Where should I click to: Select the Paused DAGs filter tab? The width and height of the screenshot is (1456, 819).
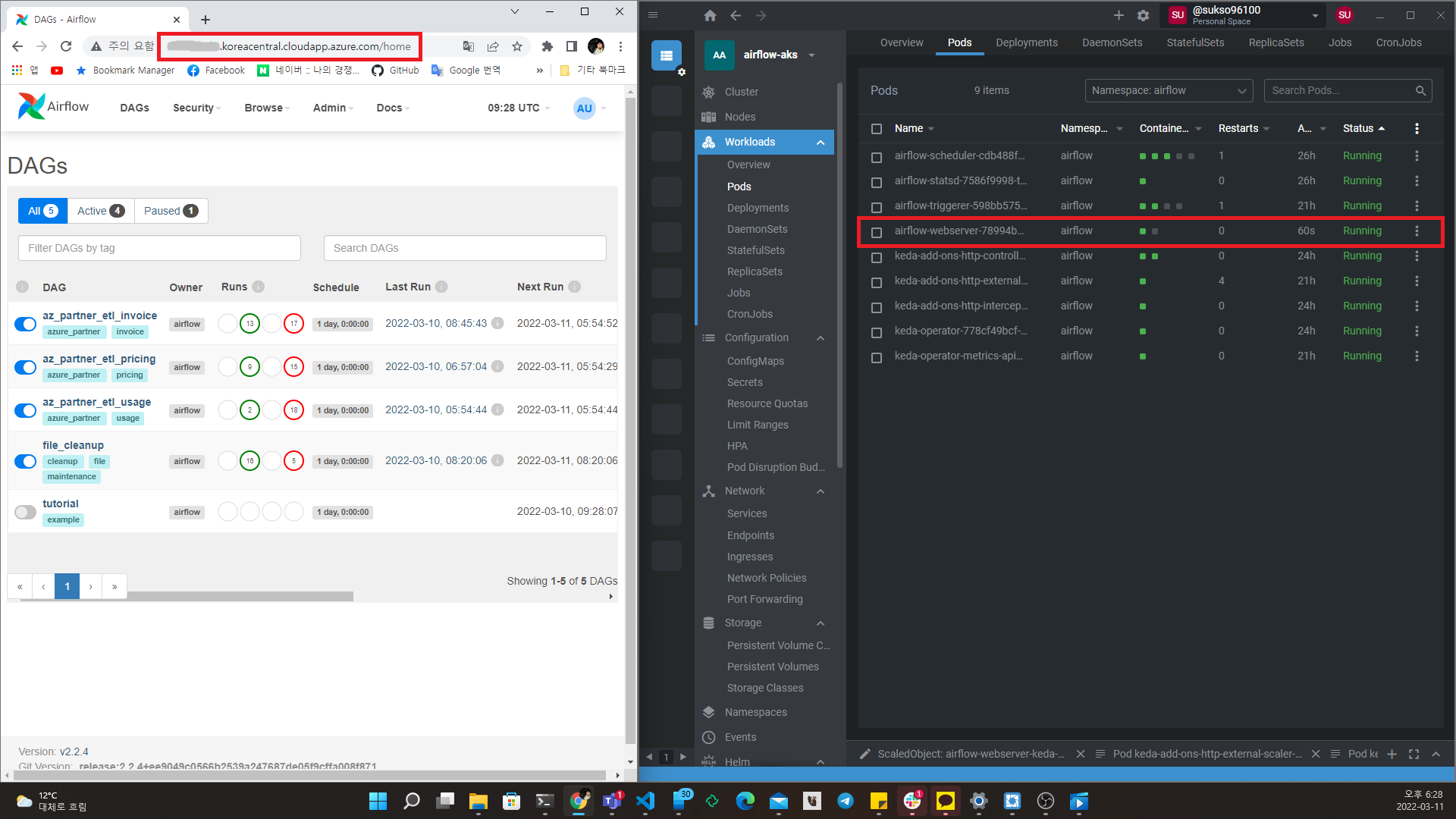171,211
